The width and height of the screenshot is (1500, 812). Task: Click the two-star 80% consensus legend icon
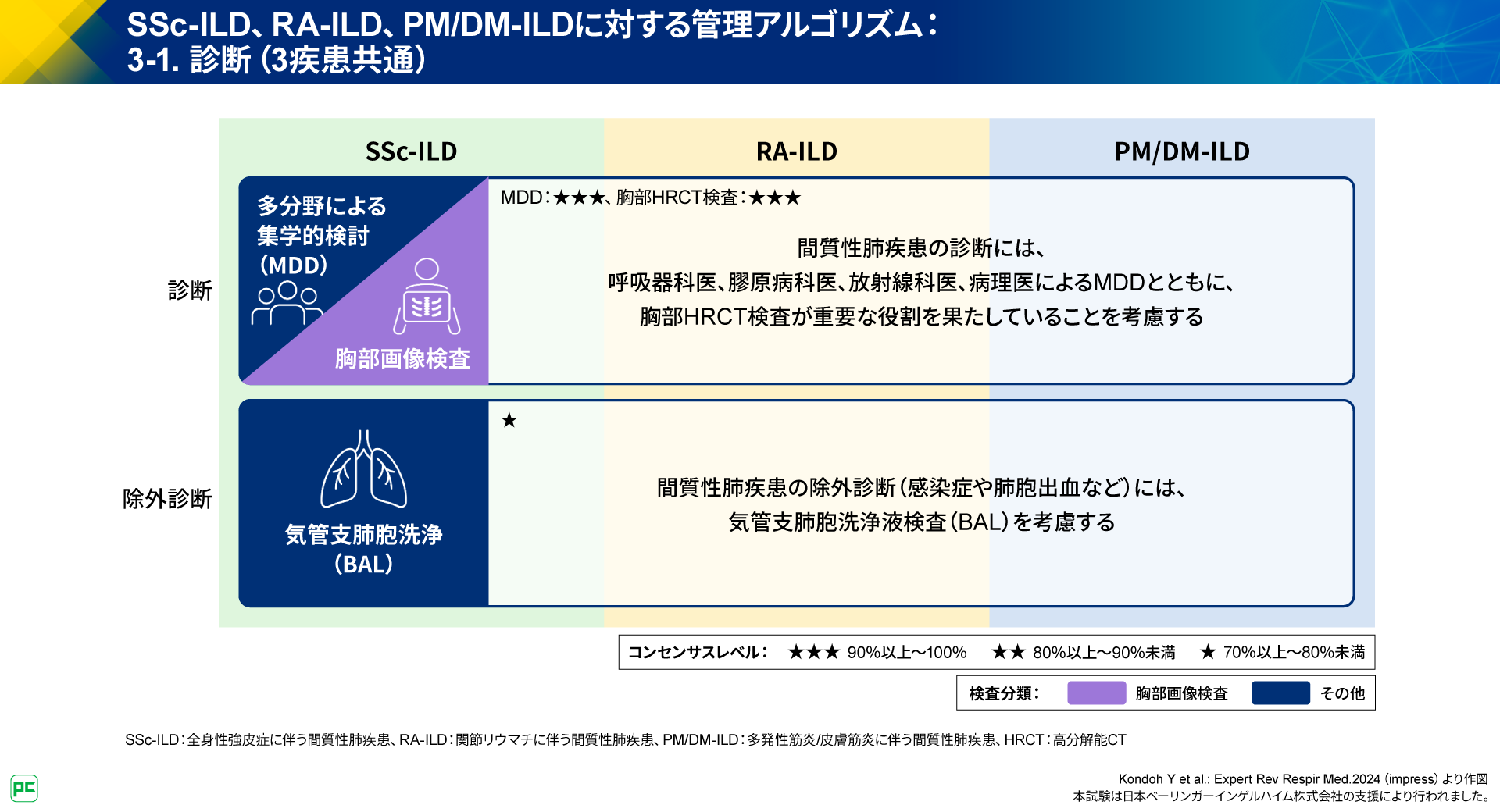(1008, 652)
